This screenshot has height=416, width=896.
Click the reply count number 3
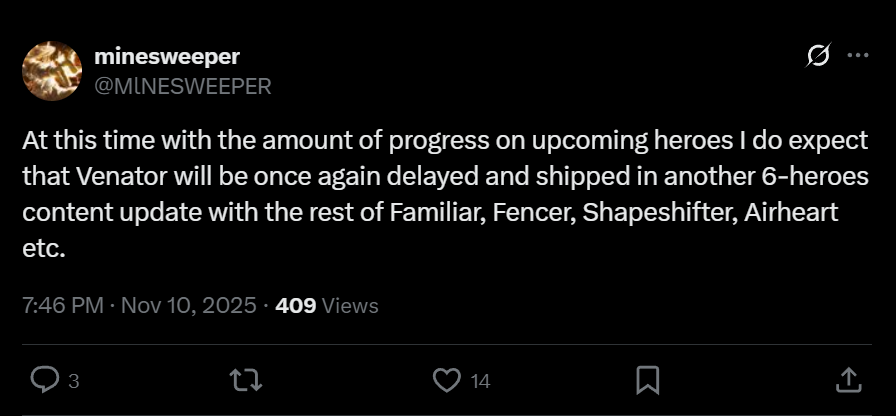point(73,381)
